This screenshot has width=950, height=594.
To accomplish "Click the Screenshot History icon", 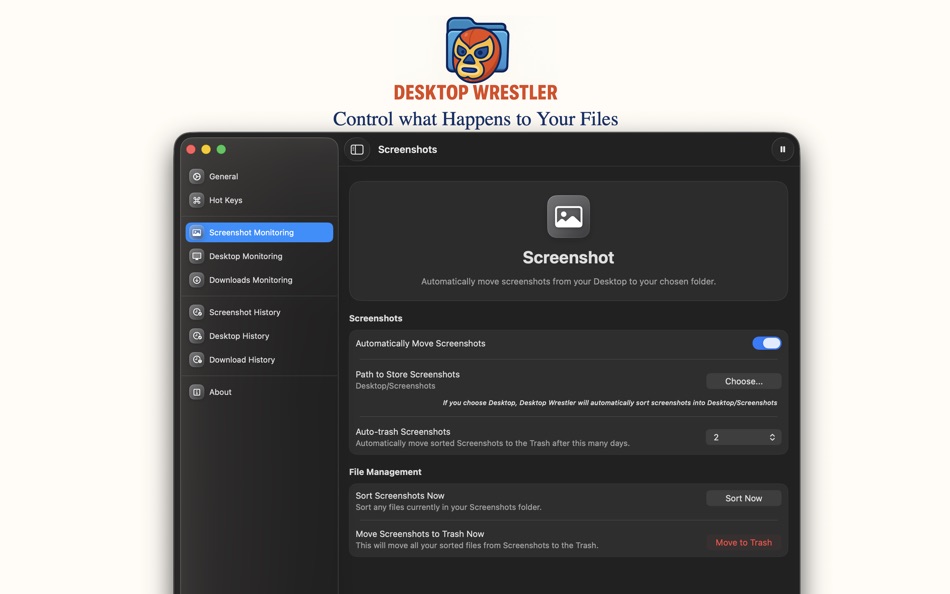I will pos(196,312).
